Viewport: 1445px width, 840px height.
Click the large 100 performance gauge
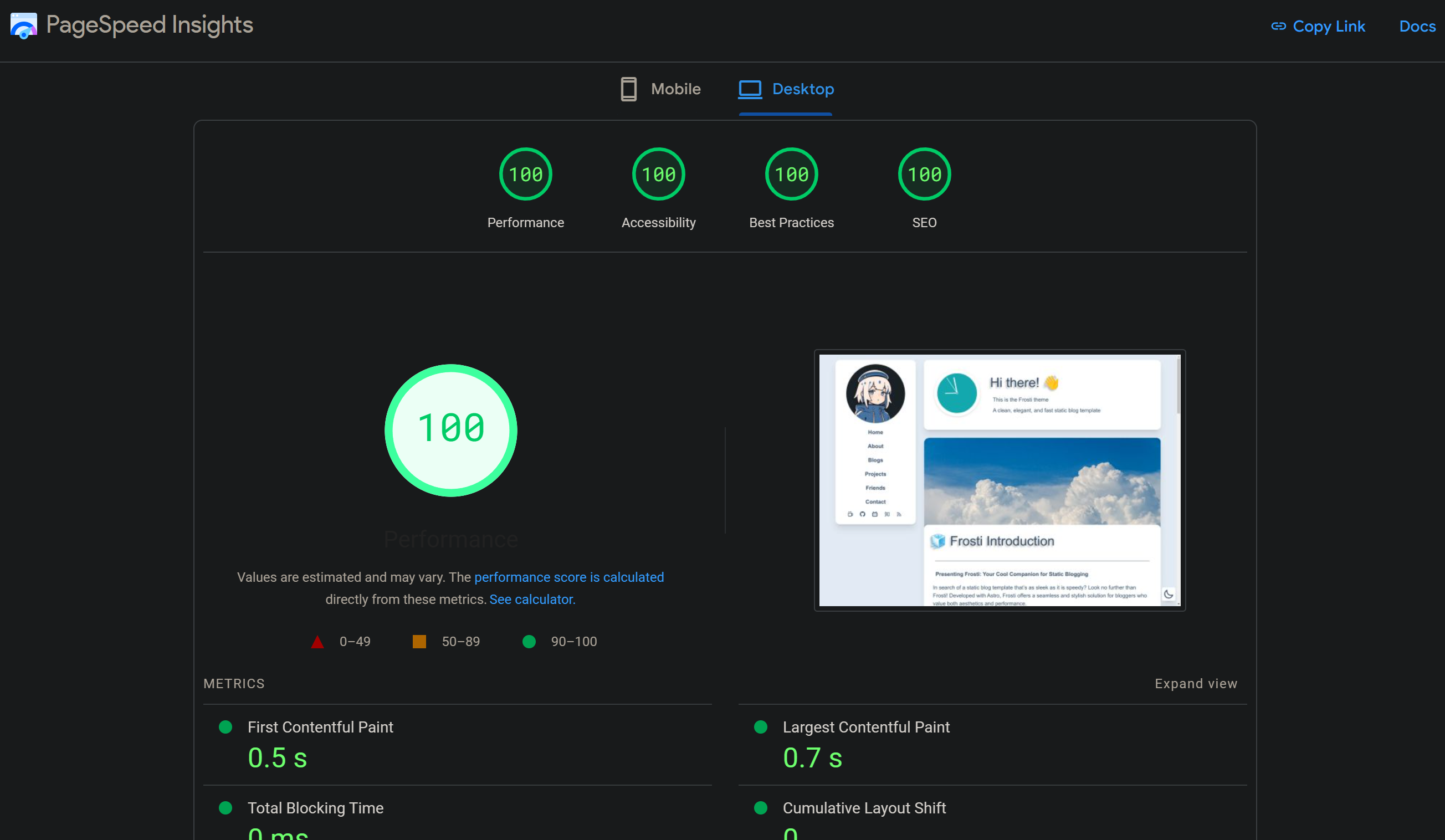(x=450, y=430)
